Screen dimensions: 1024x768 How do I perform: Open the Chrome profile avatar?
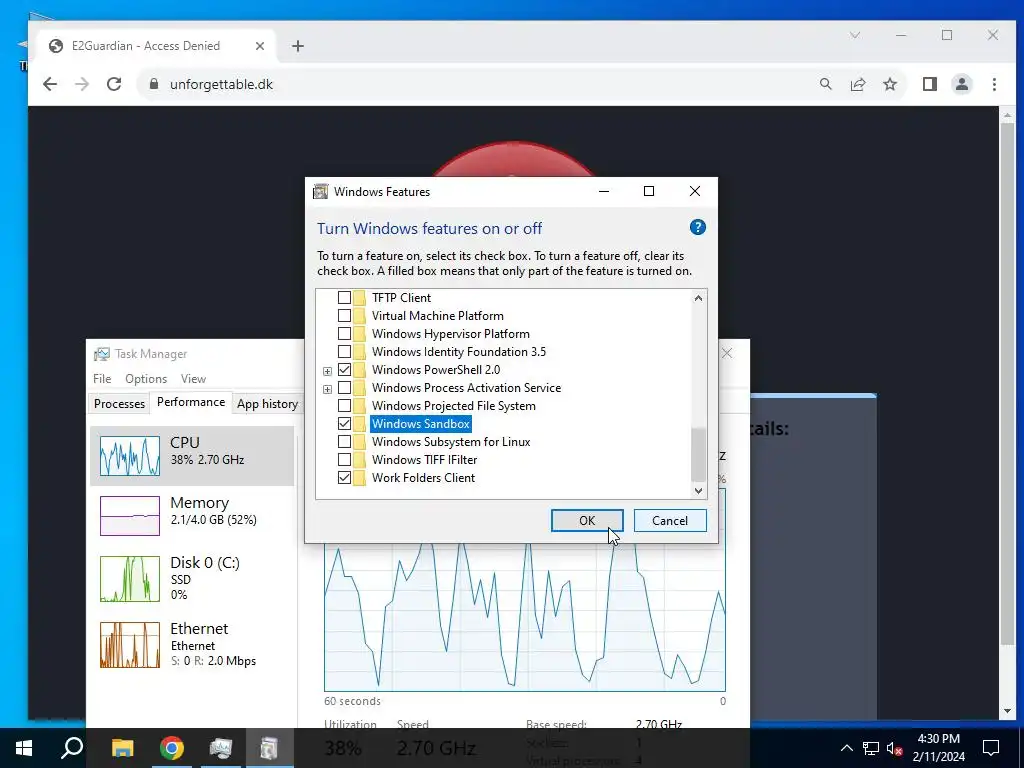[x=961, y=84]
